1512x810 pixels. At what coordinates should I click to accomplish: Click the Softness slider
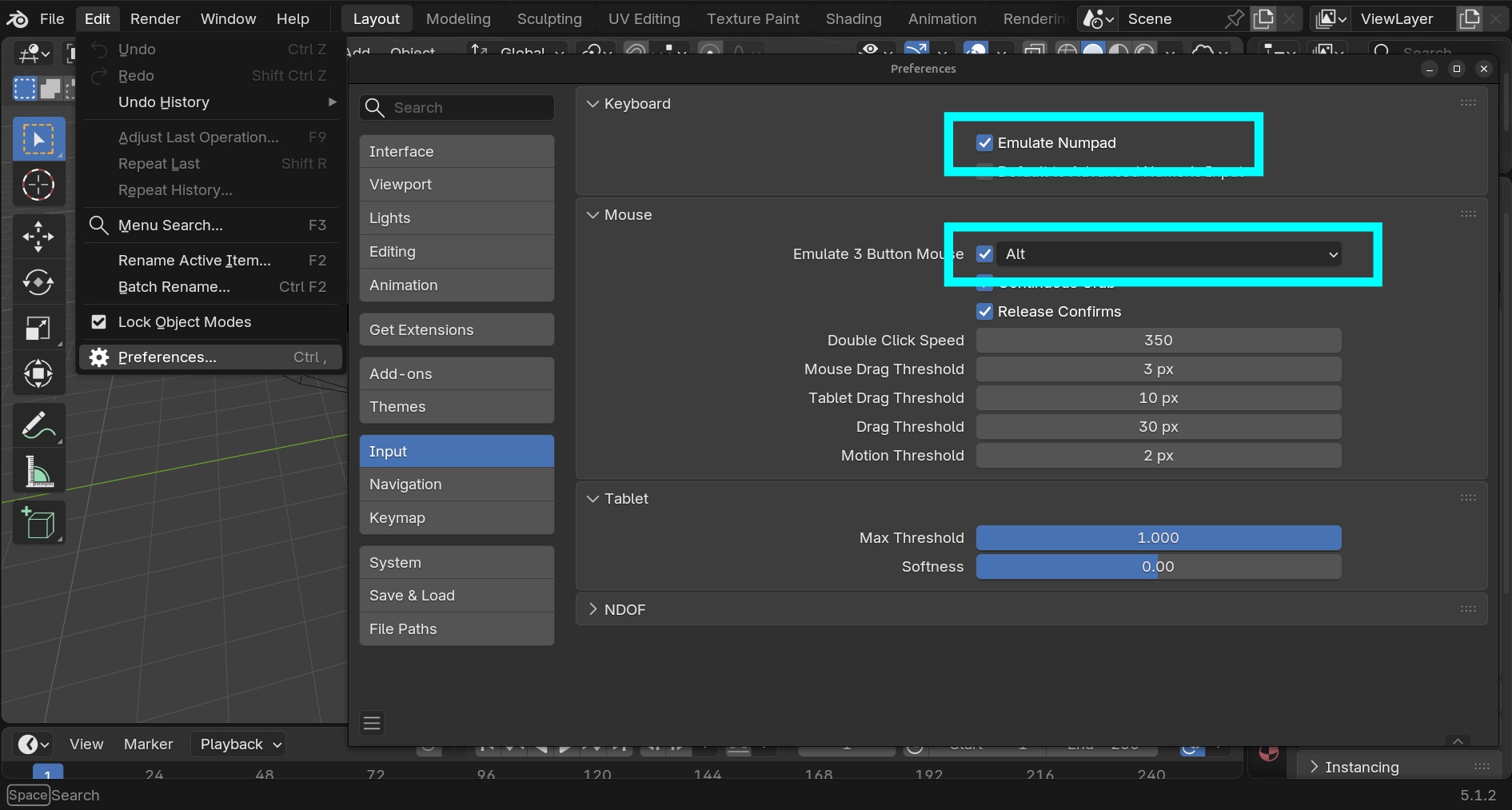[1159, 567]
